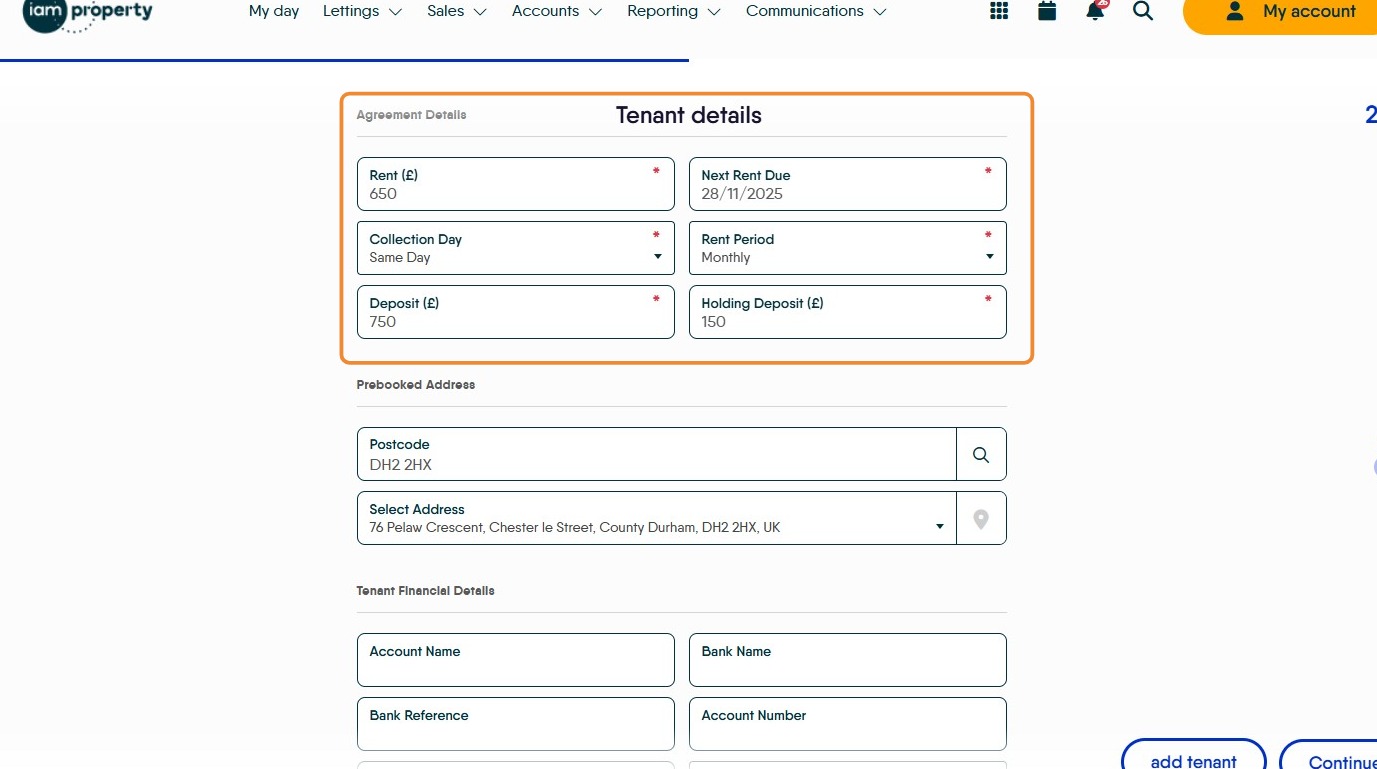The width and height of the screenshot is (1377, 769).
Task: Click the postcode lookup search icon
Action: 981,455
